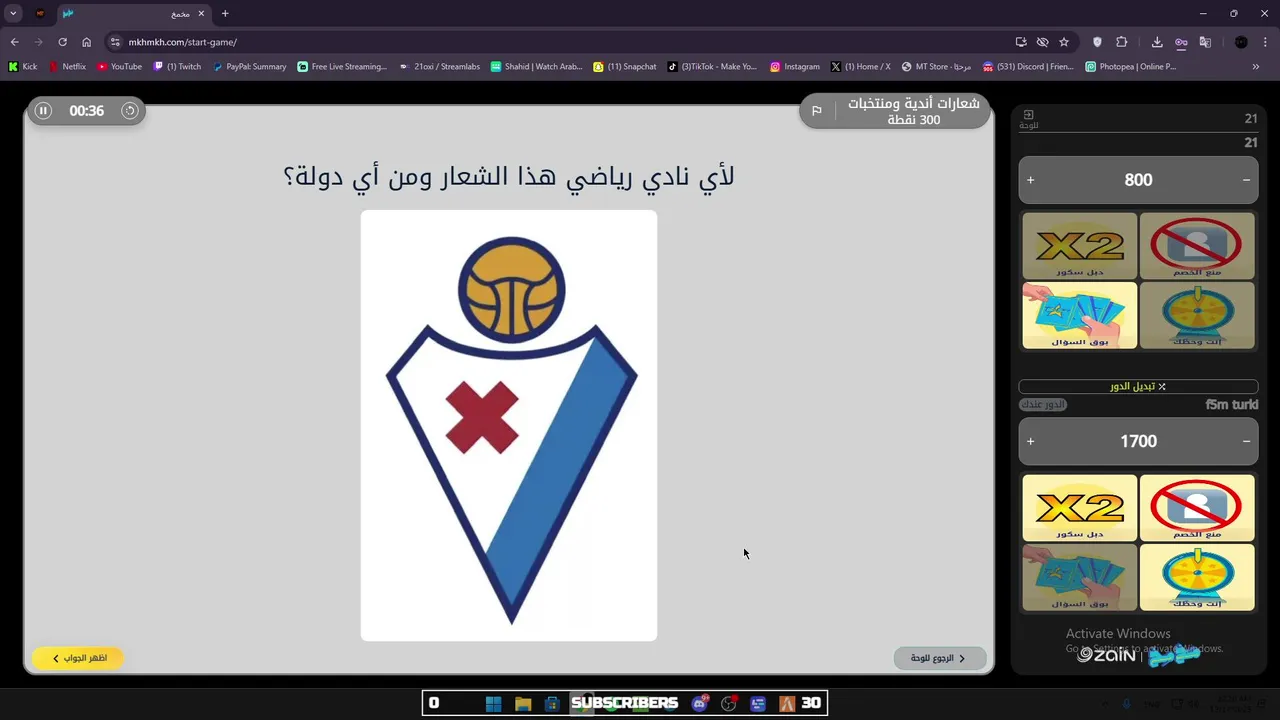This screenshot has height=720, width=1280.
Task: Switch to the first pinned tab
Action: point(40,14)
